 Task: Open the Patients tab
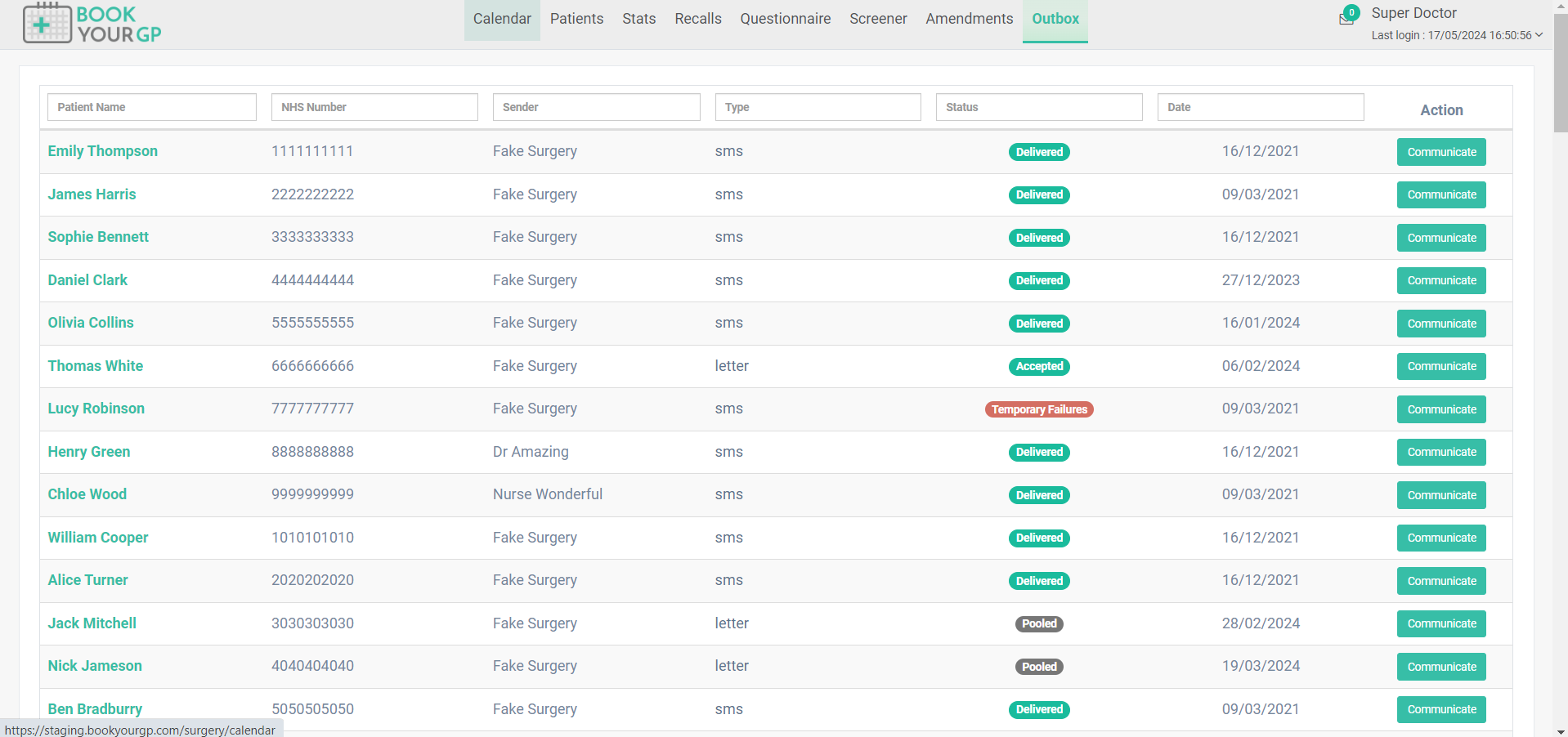click(x=576, y=19)
